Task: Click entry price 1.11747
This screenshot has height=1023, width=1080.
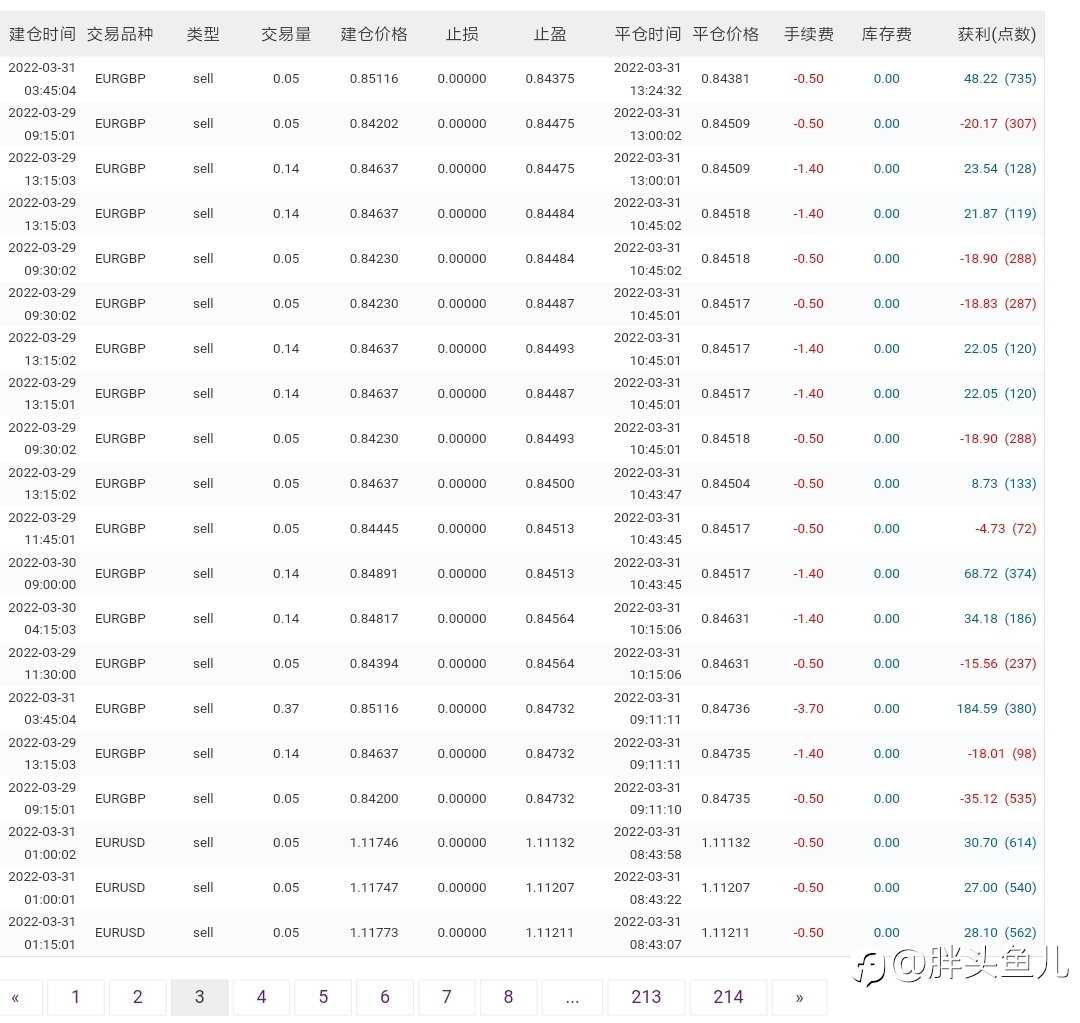Action: pyautogui.click(x=374, y=887)
